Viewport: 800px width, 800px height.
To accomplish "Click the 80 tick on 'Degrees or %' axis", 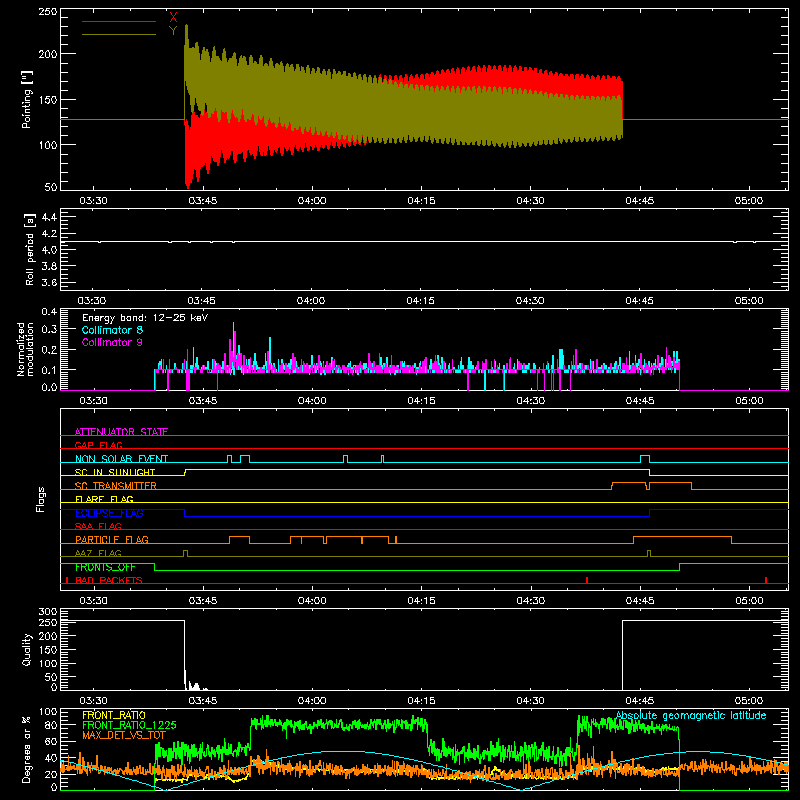I will point(51,725).
